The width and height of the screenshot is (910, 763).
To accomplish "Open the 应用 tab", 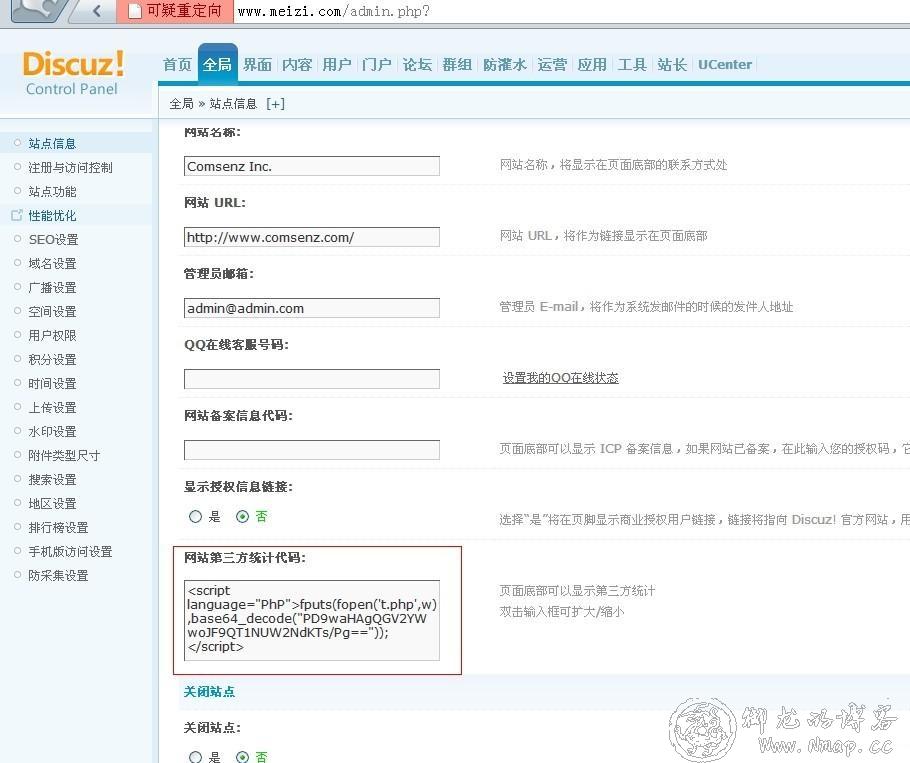I will 592,64.
